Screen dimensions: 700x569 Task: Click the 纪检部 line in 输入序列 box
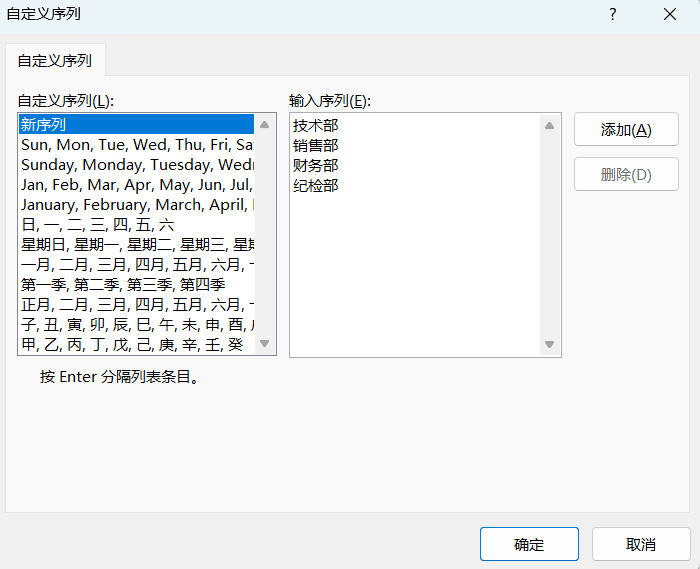[316, 185]
